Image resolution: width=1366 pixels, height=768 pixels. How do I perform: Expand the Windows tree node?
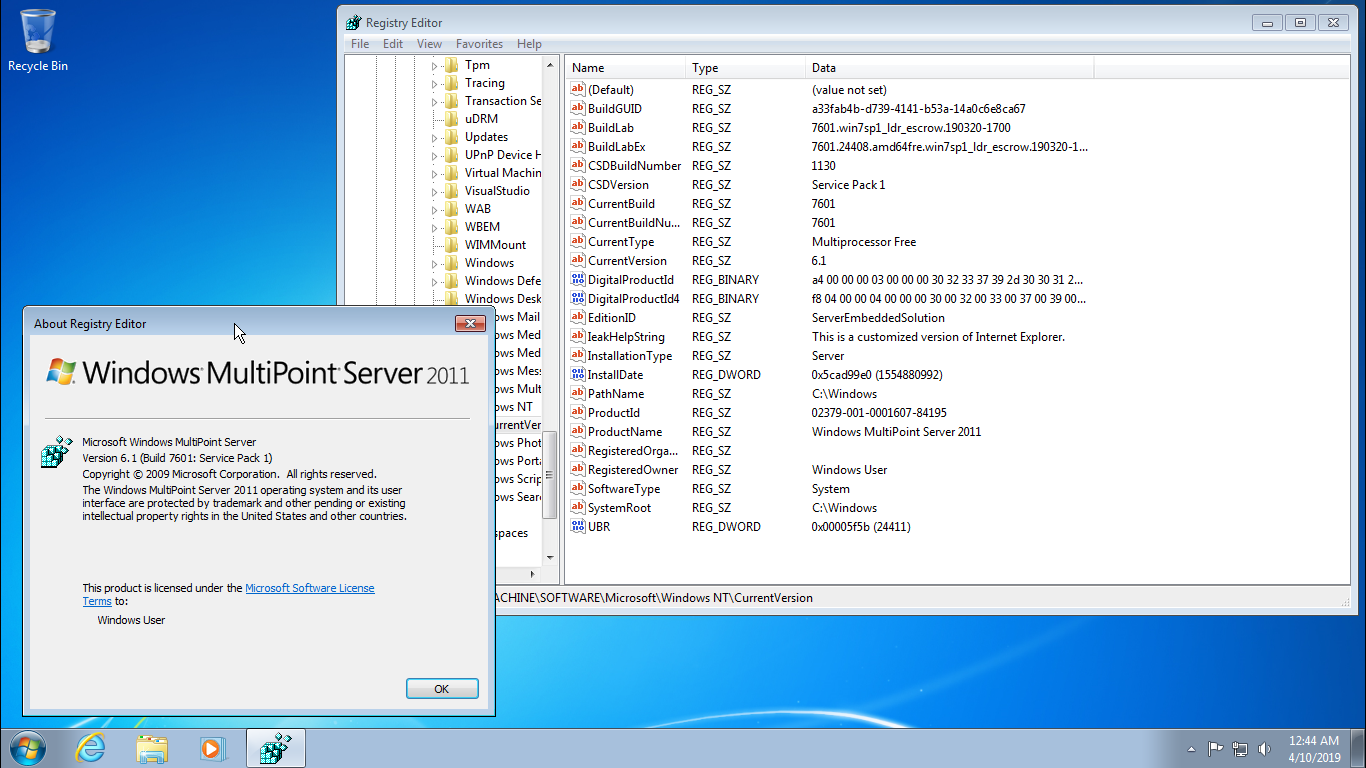point(435,264)
